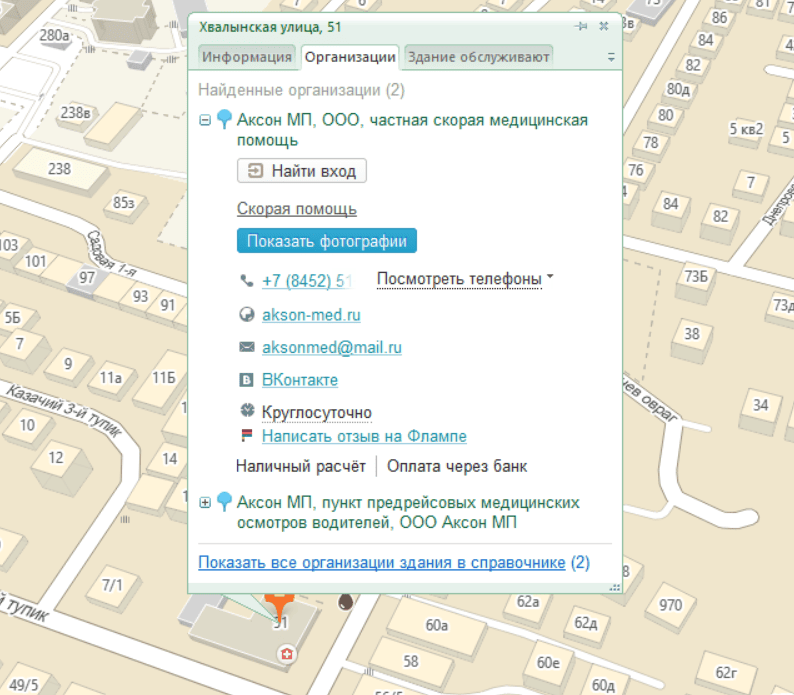The width and height of the screenshot is (794, 695).
Task: Click the phone handset icon
Action: [247, 280]
